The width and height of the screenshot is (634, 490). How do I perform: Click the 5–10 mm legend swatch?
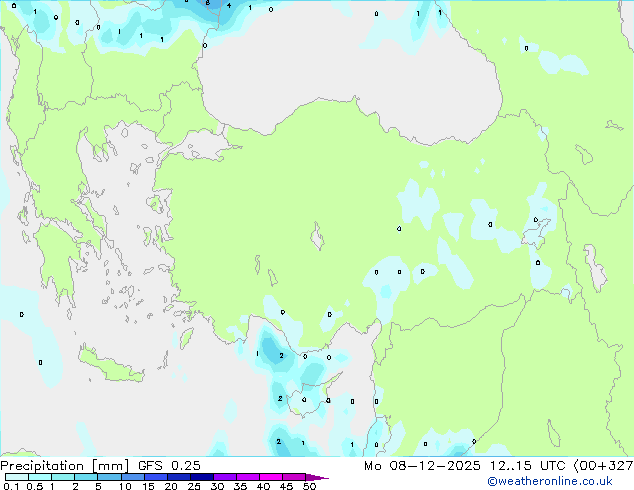pos(109,477)
